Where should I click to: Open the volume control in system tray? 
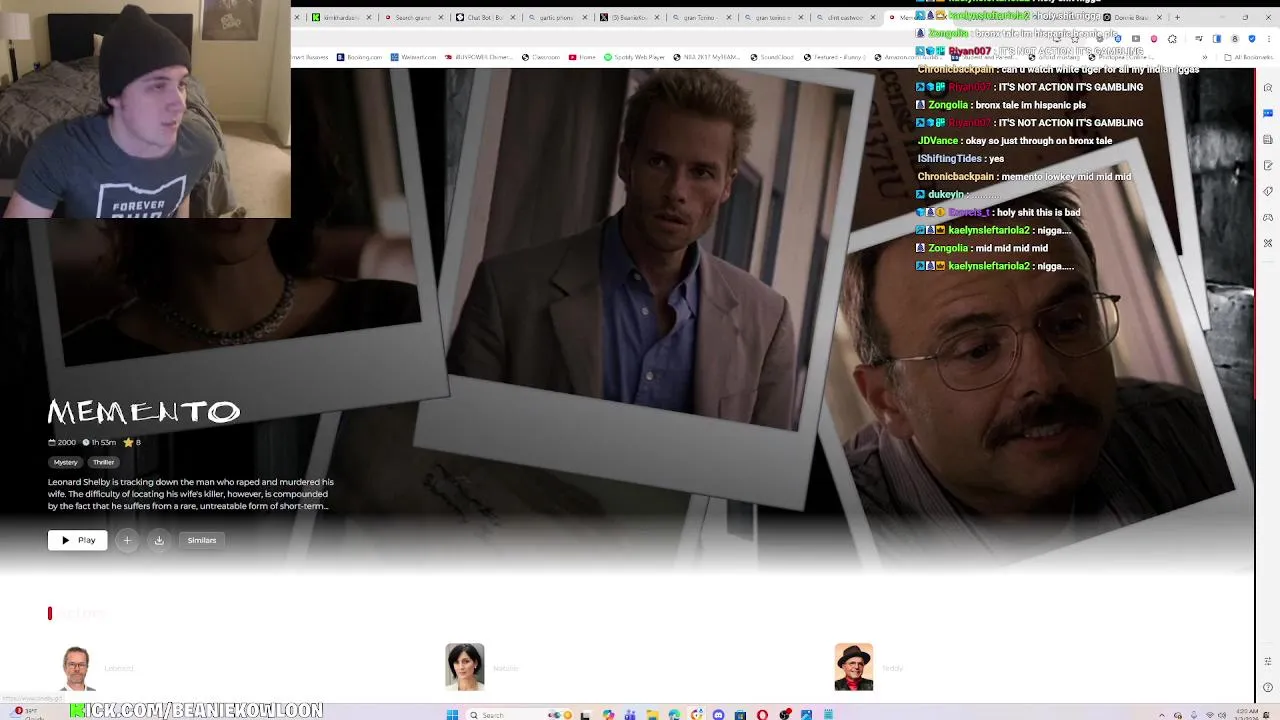coord(1222,715)
